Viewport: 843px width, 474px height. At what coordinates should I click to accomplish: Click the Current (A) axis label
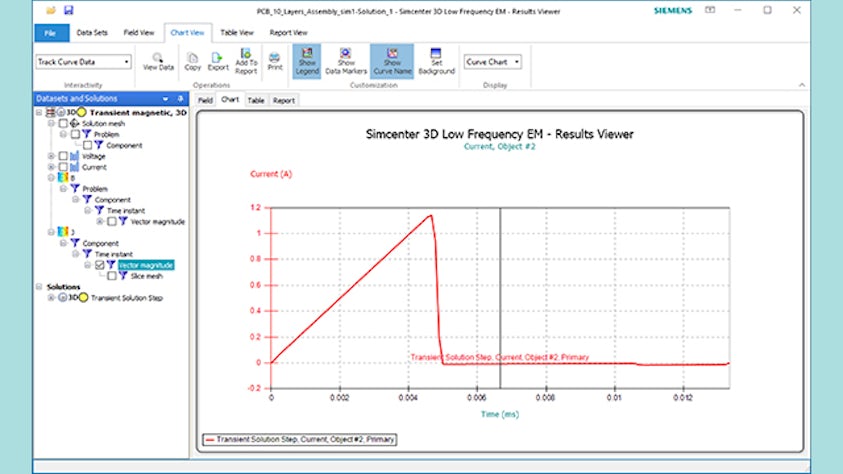click(x=271, y=174)
